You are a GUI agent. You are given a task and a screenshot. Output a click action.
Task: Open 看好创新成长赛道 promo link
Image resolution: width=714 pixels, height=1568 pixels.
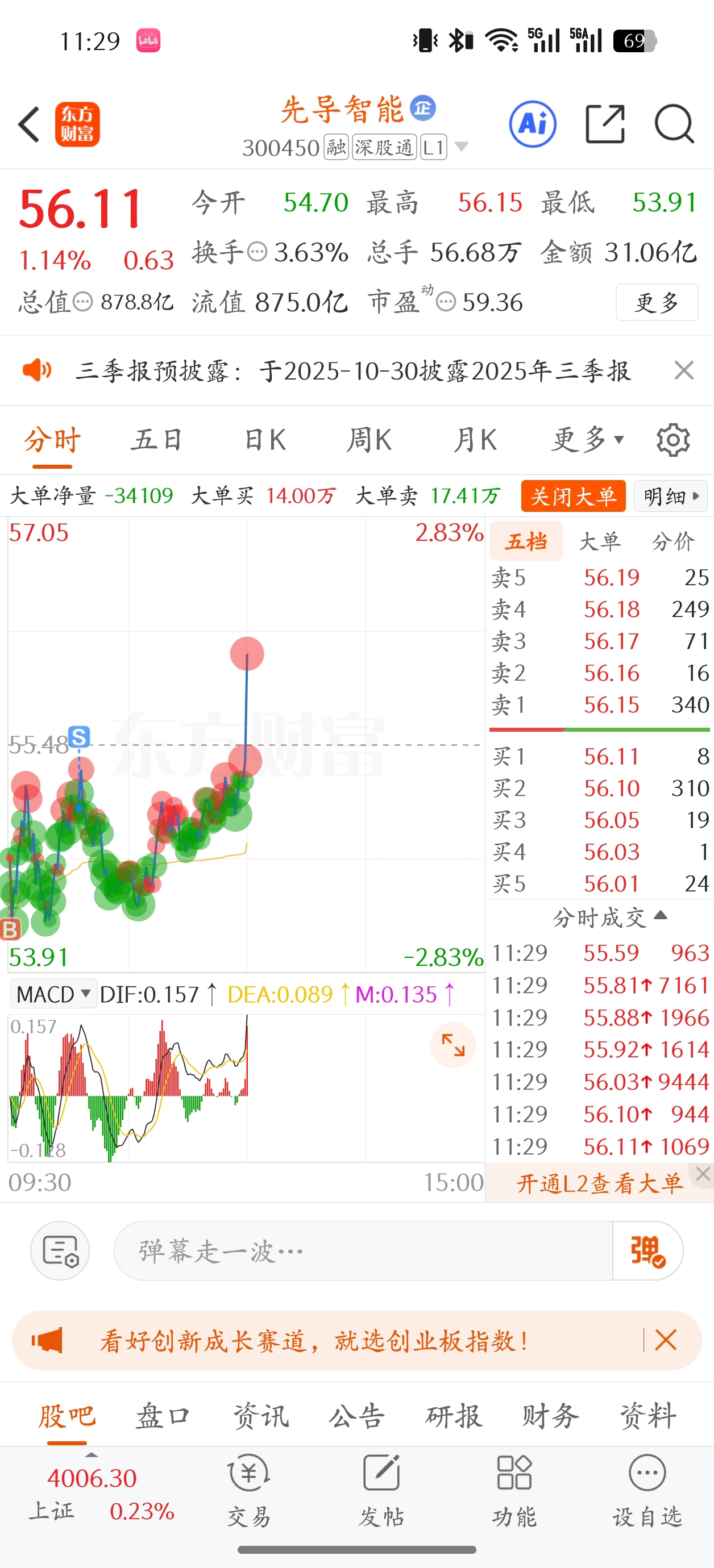point(315,1340)
